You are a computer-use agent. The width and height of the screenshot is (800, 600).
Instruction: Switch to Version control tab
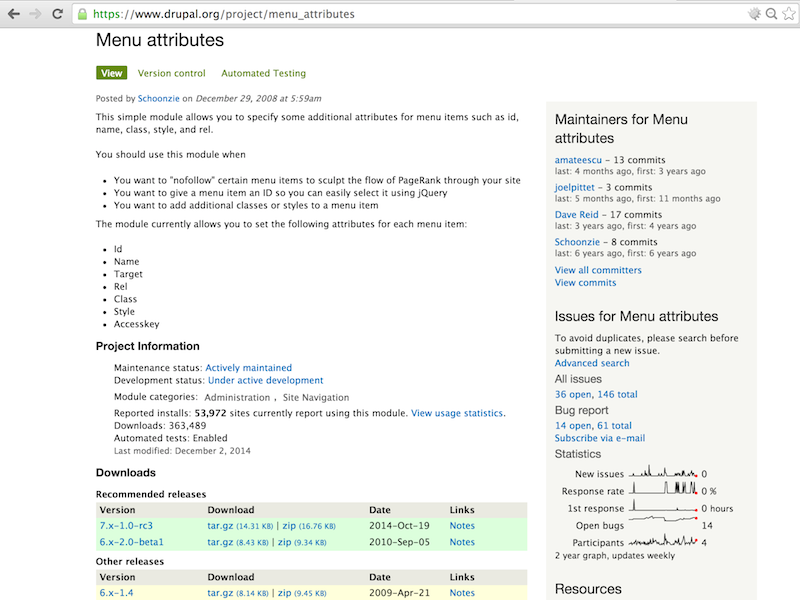click(171, 73)
